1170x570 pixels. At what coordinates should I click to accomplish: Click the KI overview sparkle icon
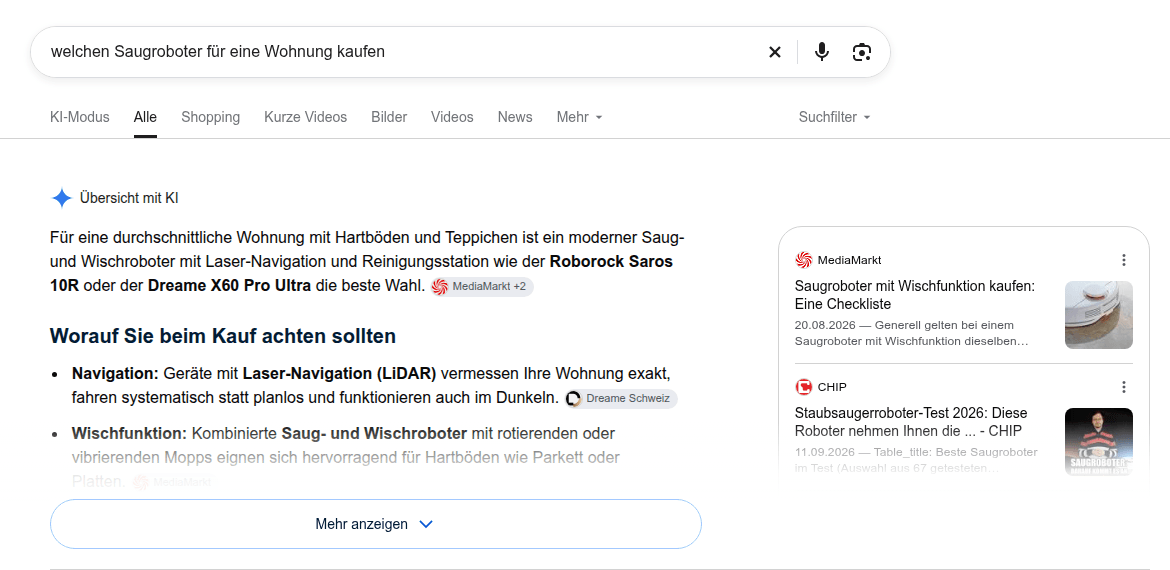(x=61, y=198)
